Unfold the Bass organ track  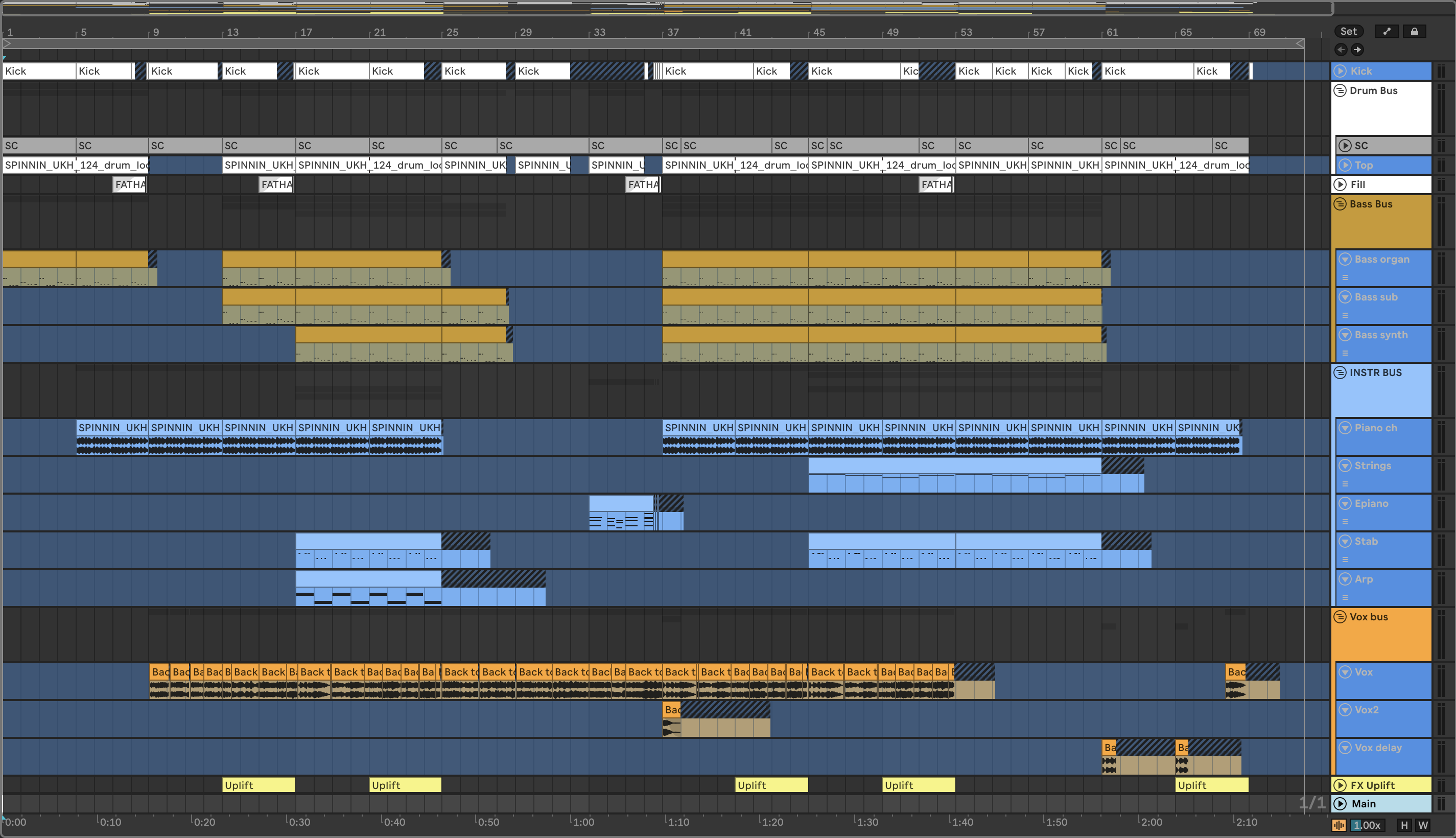(x=1345, y=259)
